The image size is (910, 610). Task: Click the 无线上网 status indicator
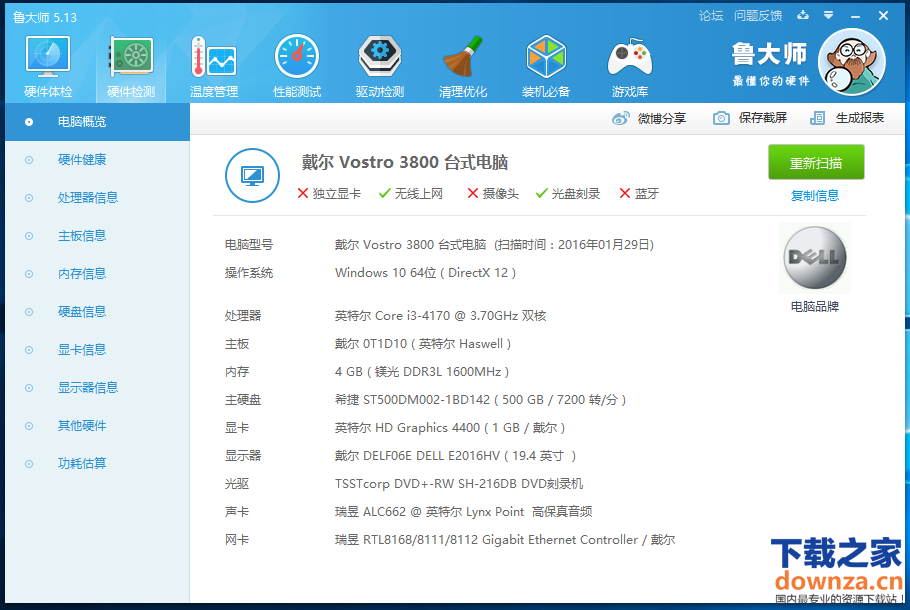[410, 194]
